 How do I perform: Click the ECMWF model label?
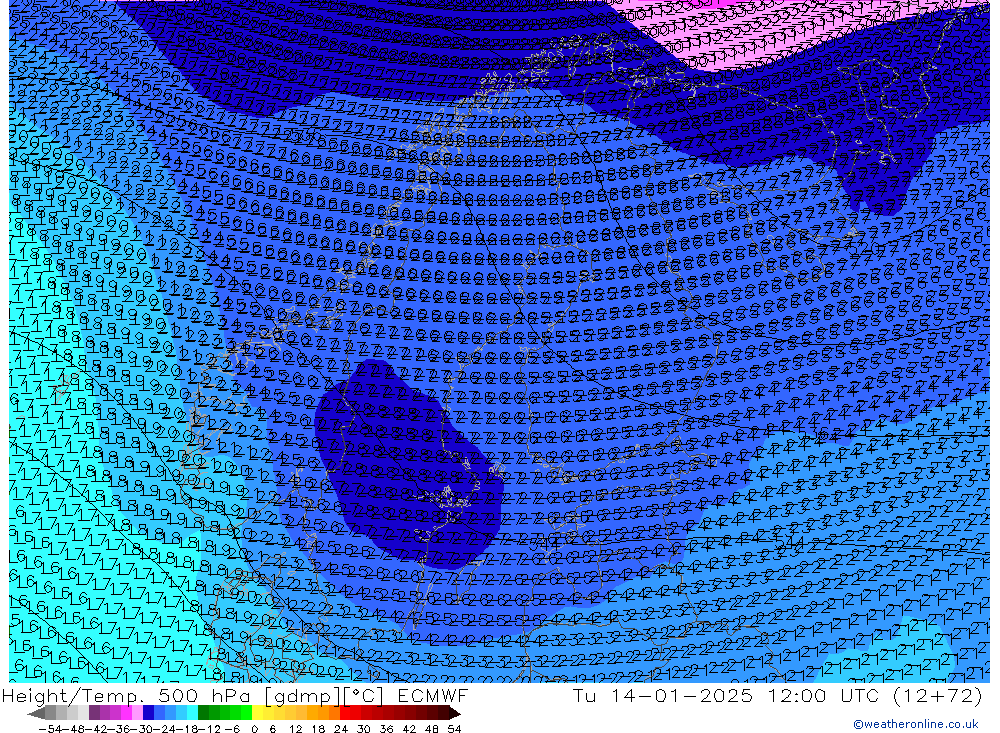432,695
